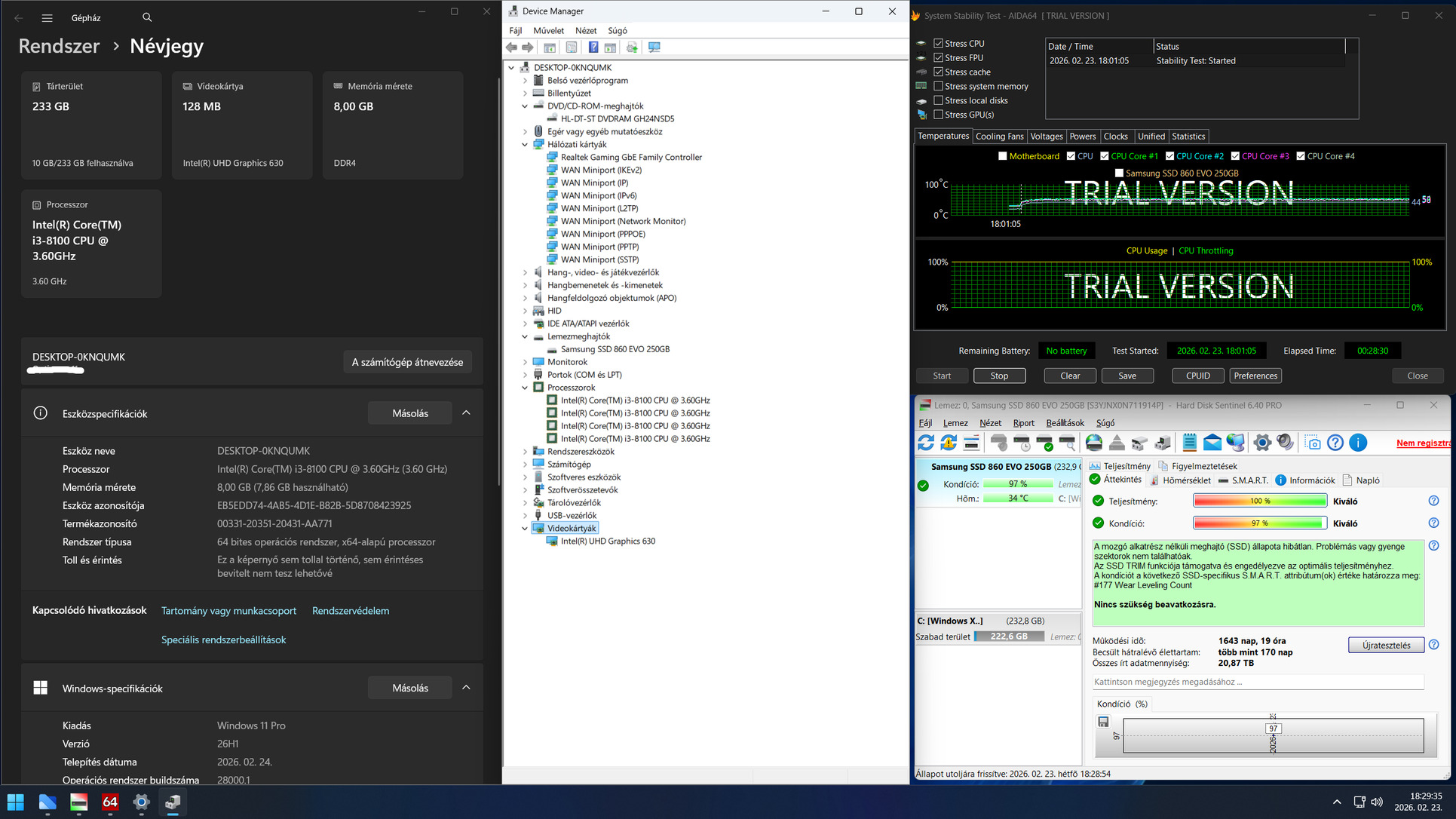Open the Művelet menu in Device Manager
The height and width of the screenshot is (819, 1456).
coord(548,31)
